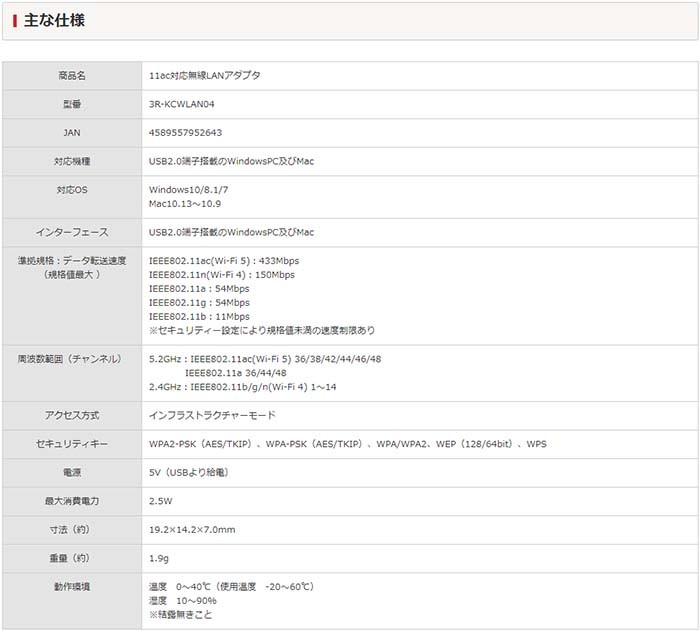Image resolution: width=700 pixels, height=631 pixels.
Task: Click the JAN code 4589557952643
Action: 186,132
